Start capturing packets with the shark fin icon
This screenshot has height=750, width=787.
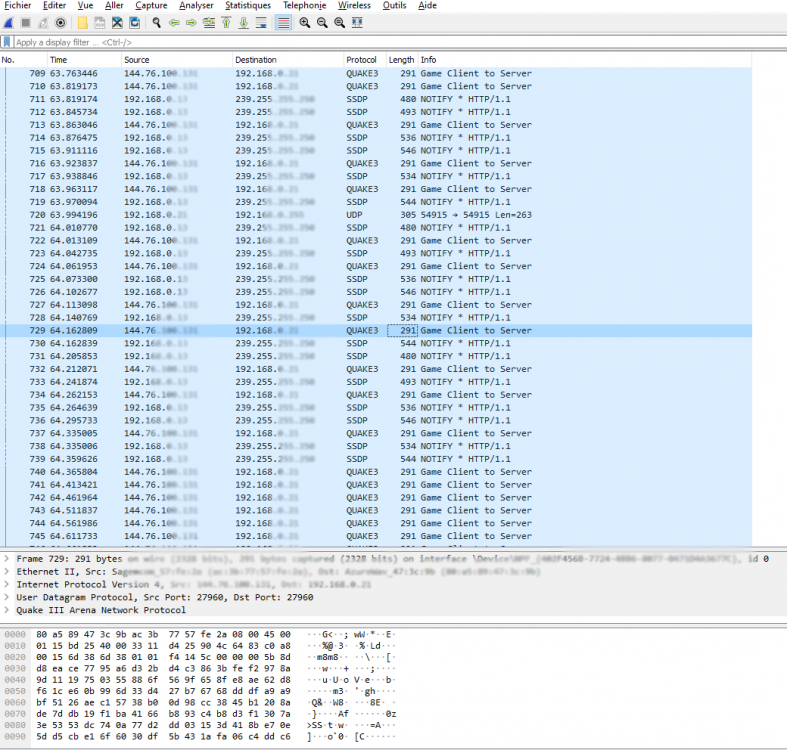coord(9,23)
